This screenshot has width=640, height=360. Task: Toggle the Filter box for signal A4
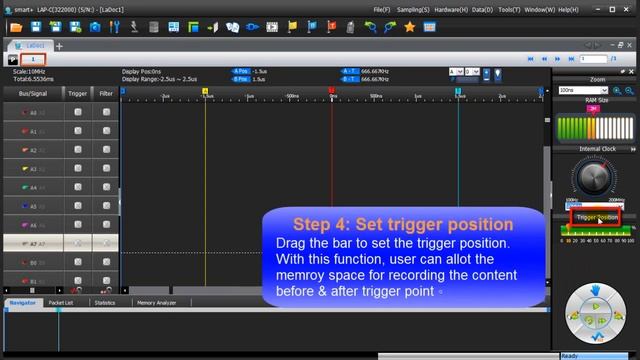(106, 187)
